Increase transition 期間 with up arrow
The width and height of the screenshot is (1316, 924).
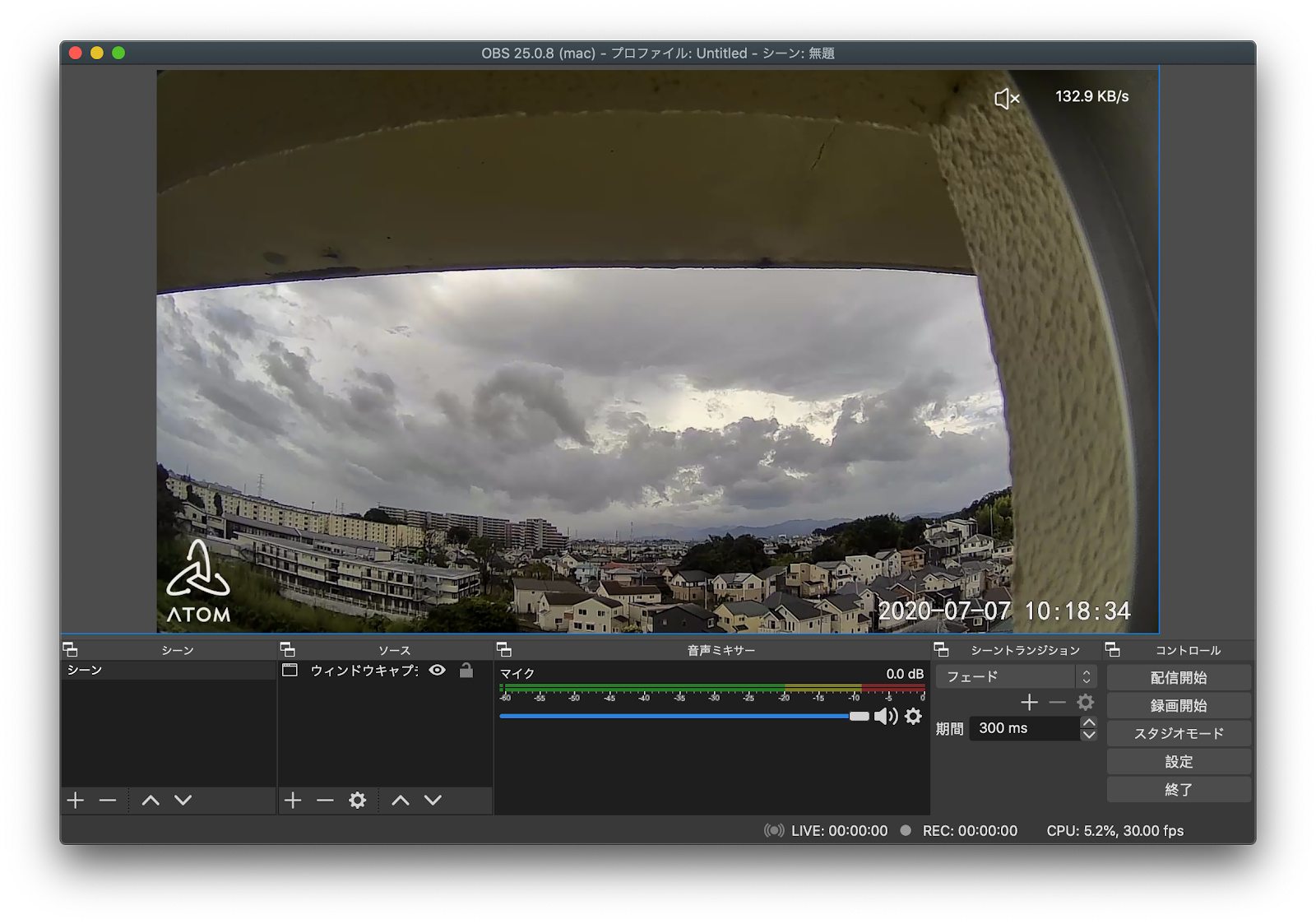click(x=1089, y=722)
